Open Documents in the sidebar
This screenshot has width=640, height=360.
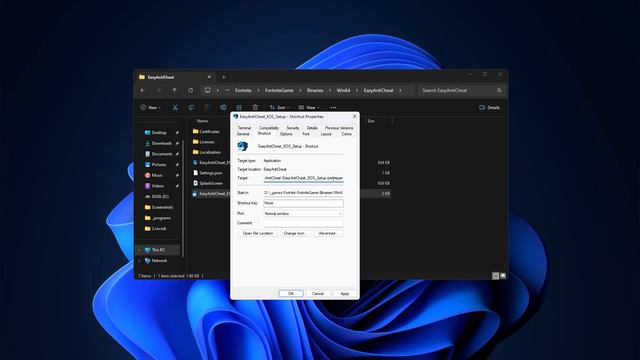point(162,154)
